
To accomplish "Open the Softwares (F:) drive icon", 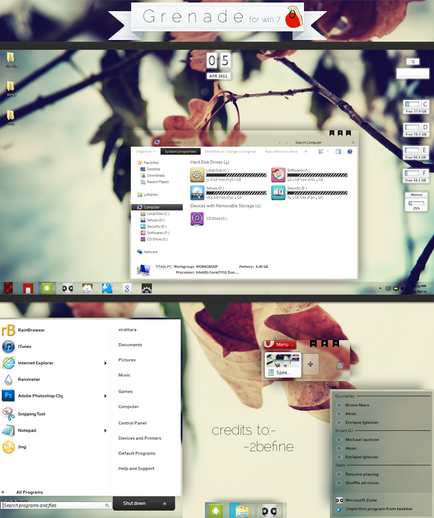I will 278,175.
